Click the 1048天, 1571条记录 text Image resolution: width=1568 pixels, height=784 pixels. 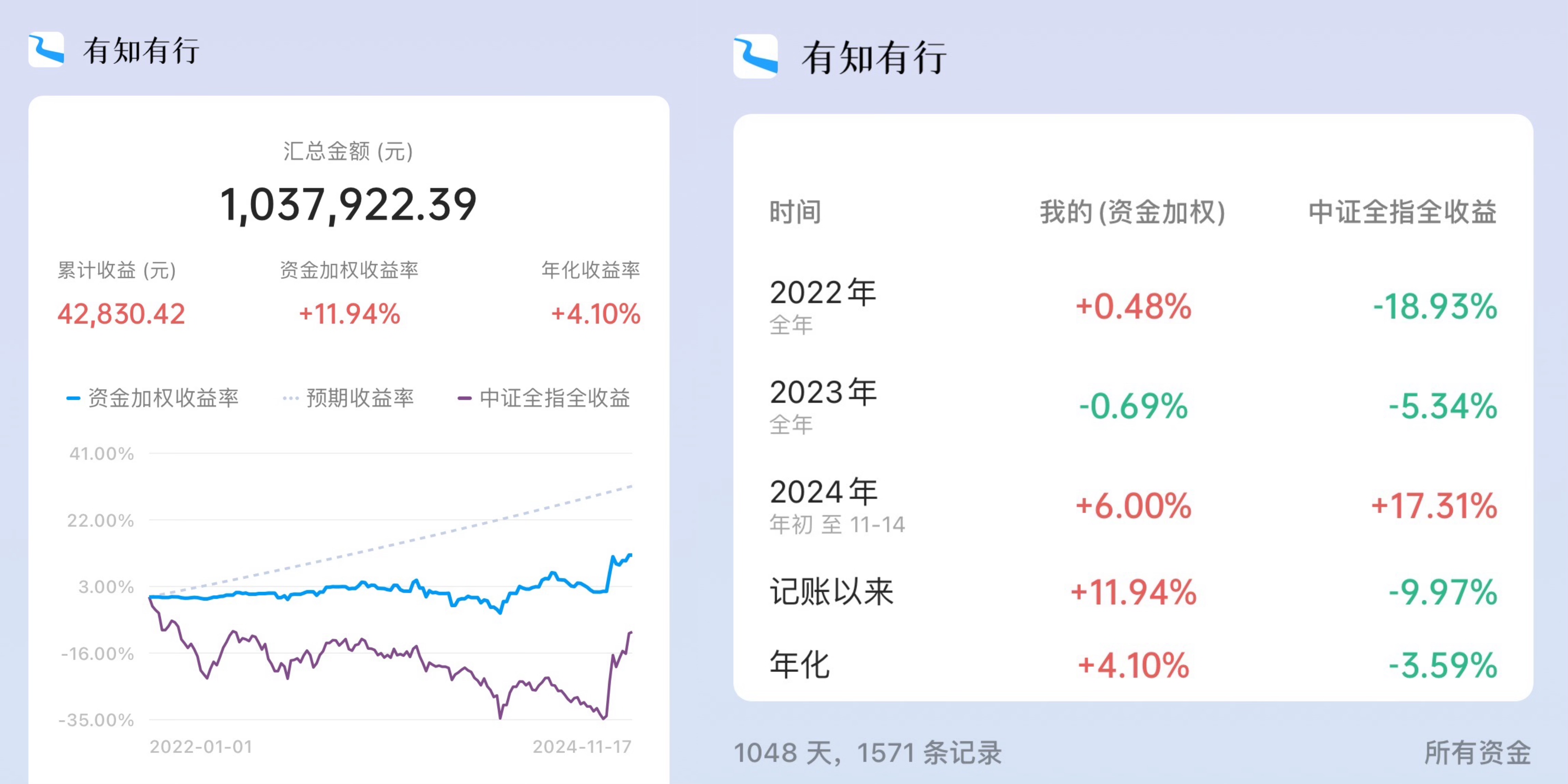pyautogui.click(x=868, y=753)
